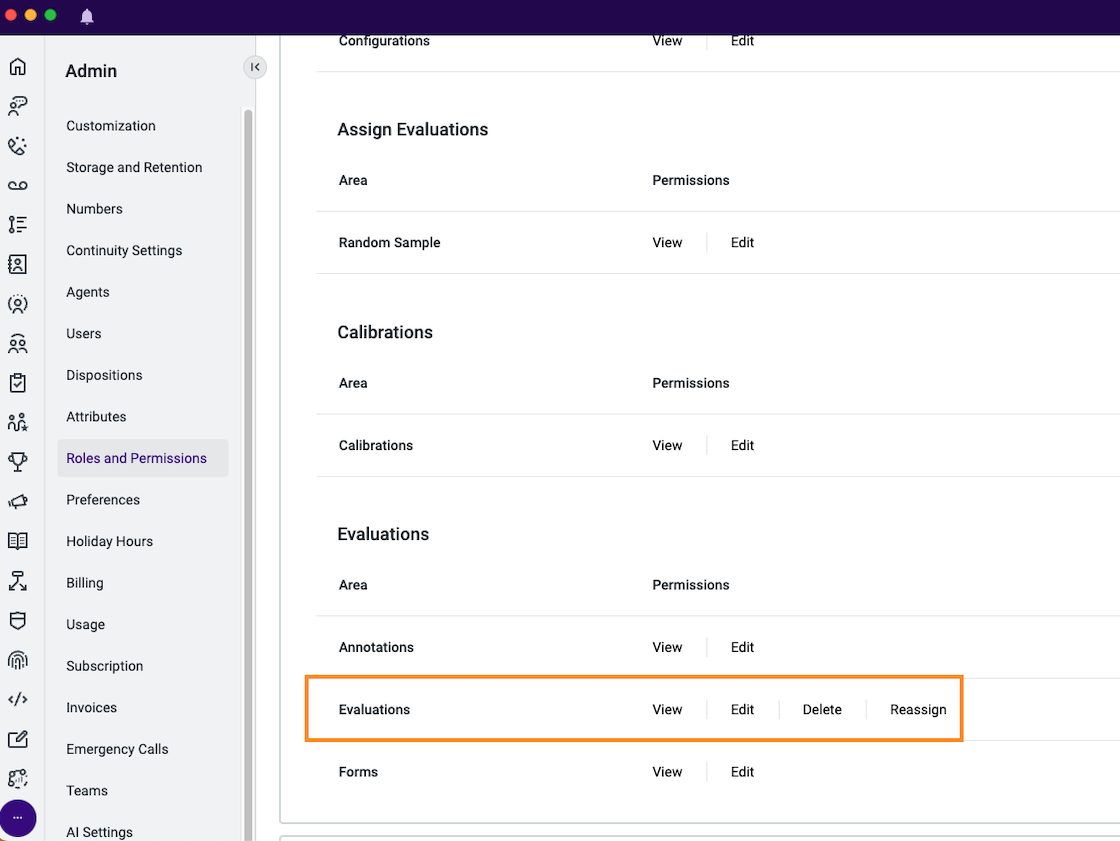Click the Admin menu vertical scrollbar

[x=249, y=474]
